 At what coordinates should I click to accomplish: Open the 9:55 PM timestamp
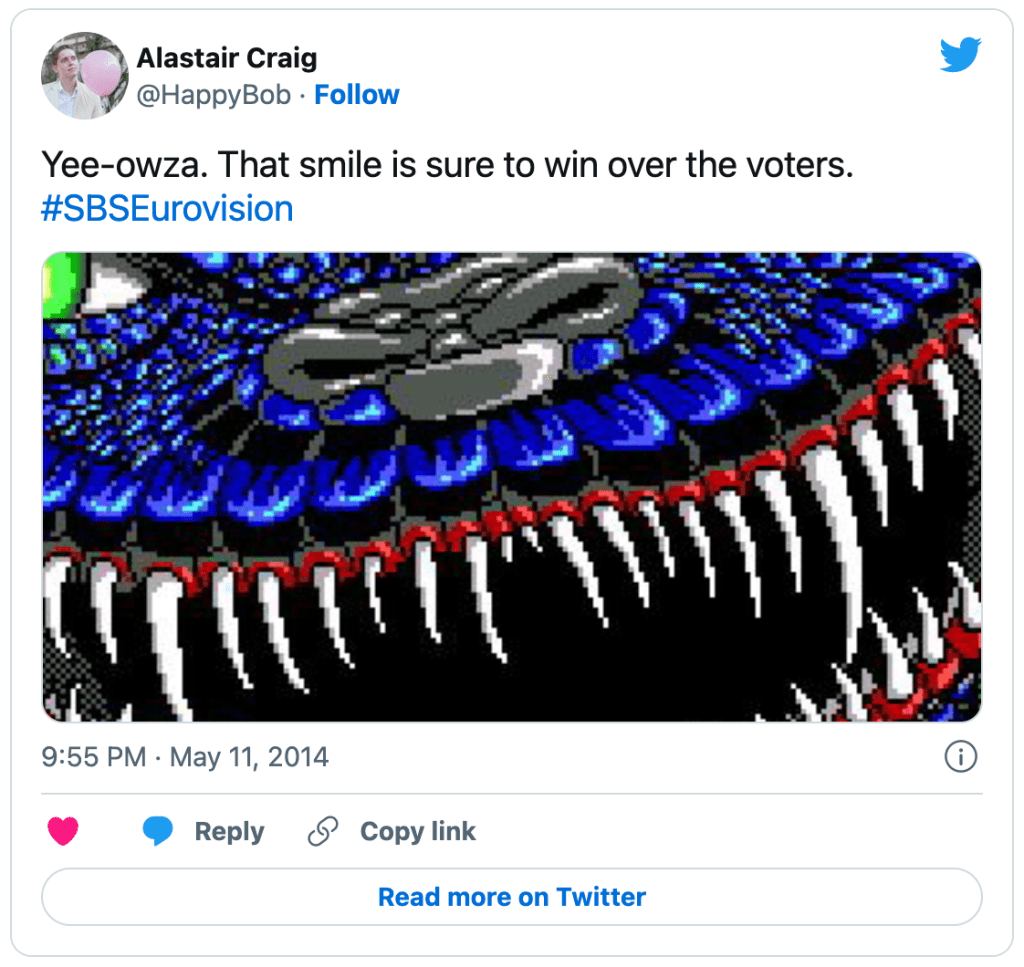[94, 756]
